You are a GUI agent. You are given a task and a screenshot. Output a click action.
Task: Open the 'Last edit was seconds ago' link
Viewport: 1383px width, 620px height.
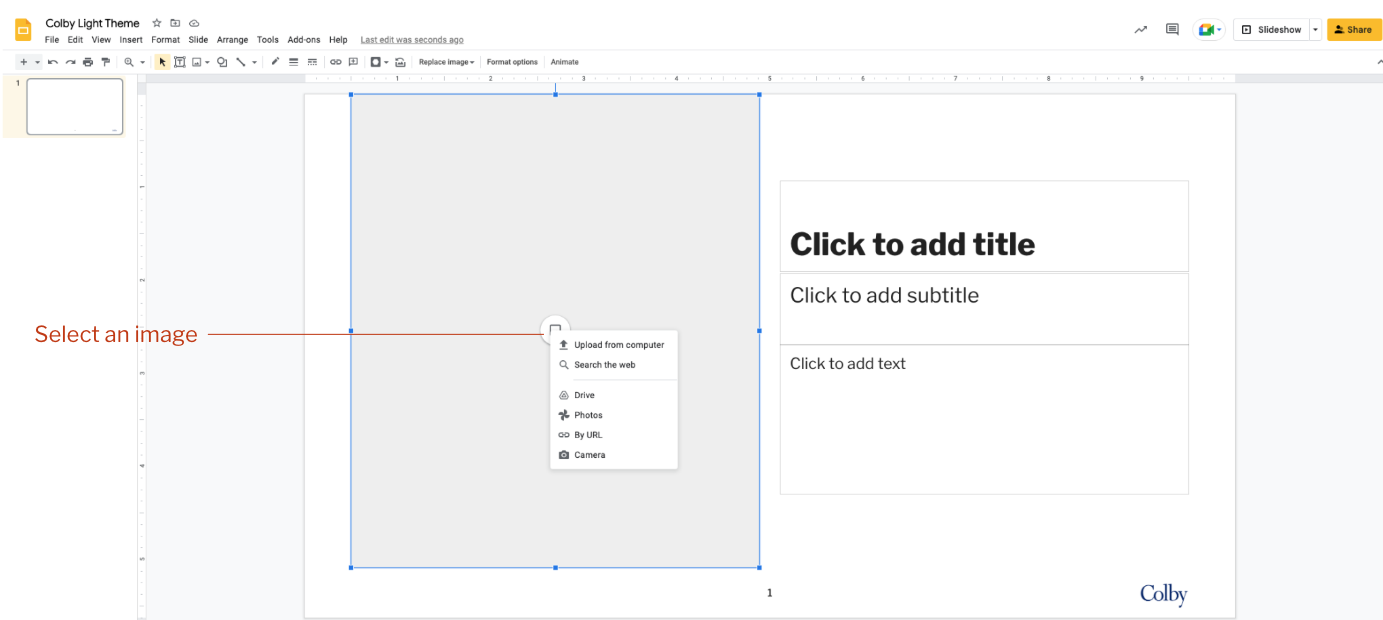click(412, 40)
